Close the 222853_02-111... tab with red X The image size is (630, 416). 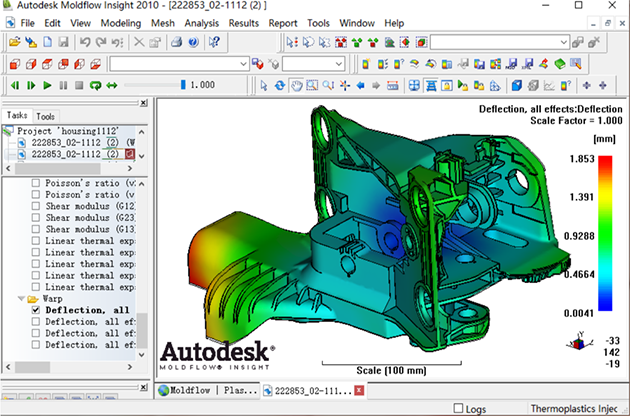click(x=360, y=390)
